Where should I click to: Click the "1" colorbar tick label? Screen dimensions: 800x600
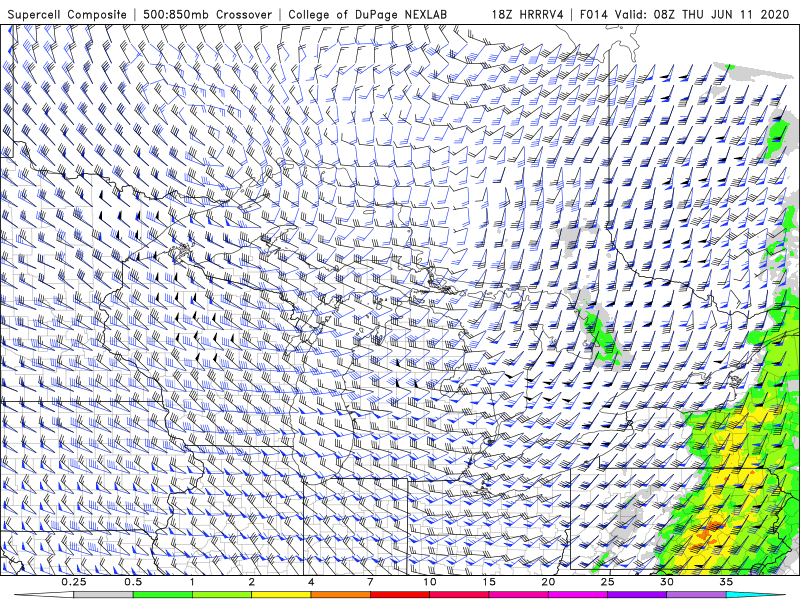(x=192, y=582)
